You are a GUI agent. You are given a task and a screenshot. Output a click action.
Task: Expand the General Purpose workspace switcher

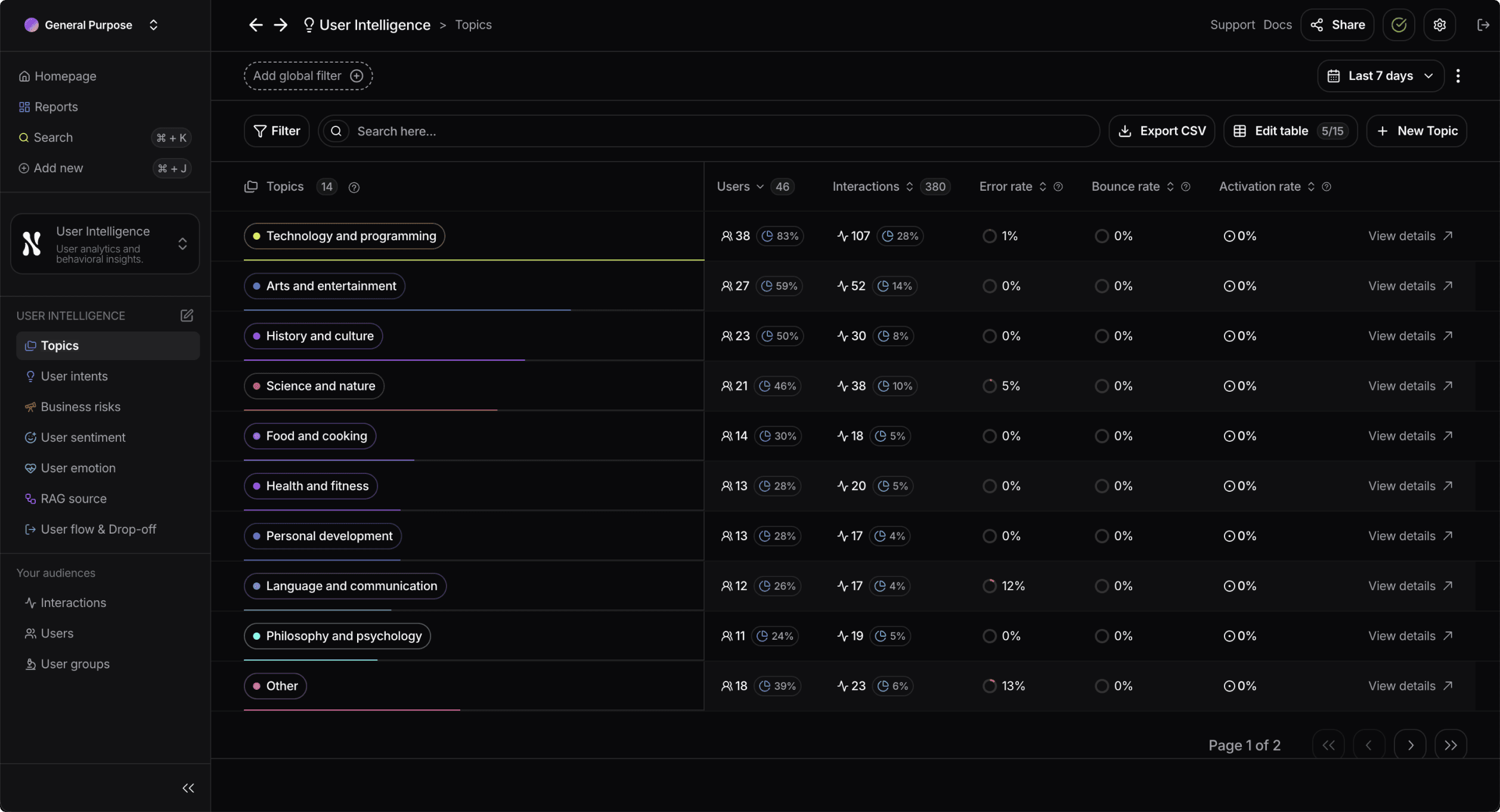coord(153,25)
